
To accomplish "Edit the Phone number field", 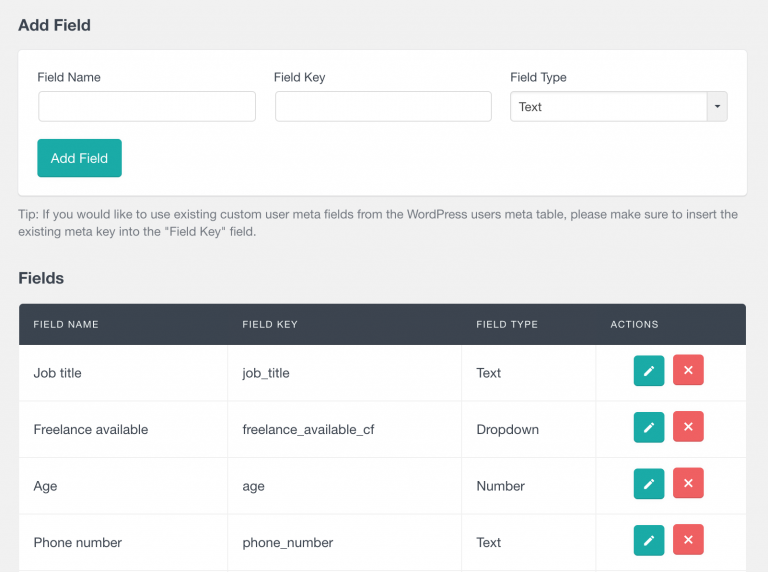I will (648, 541).
